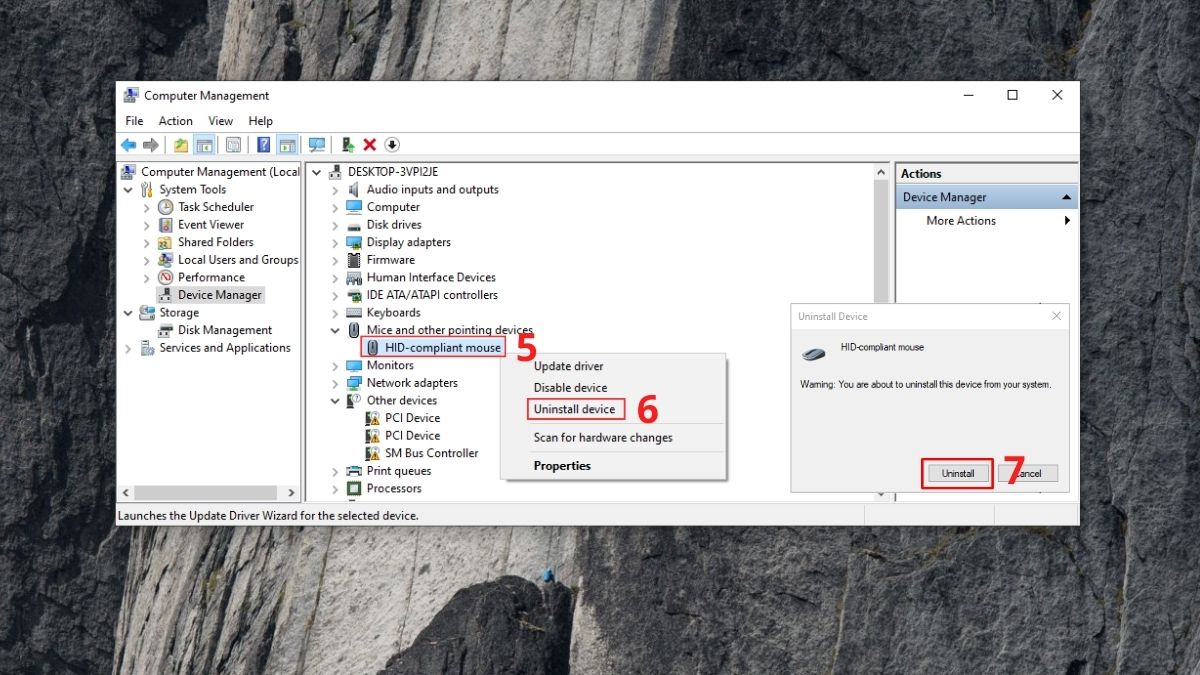Toggle the show/hide console tree button

click(x=203, y=145)
